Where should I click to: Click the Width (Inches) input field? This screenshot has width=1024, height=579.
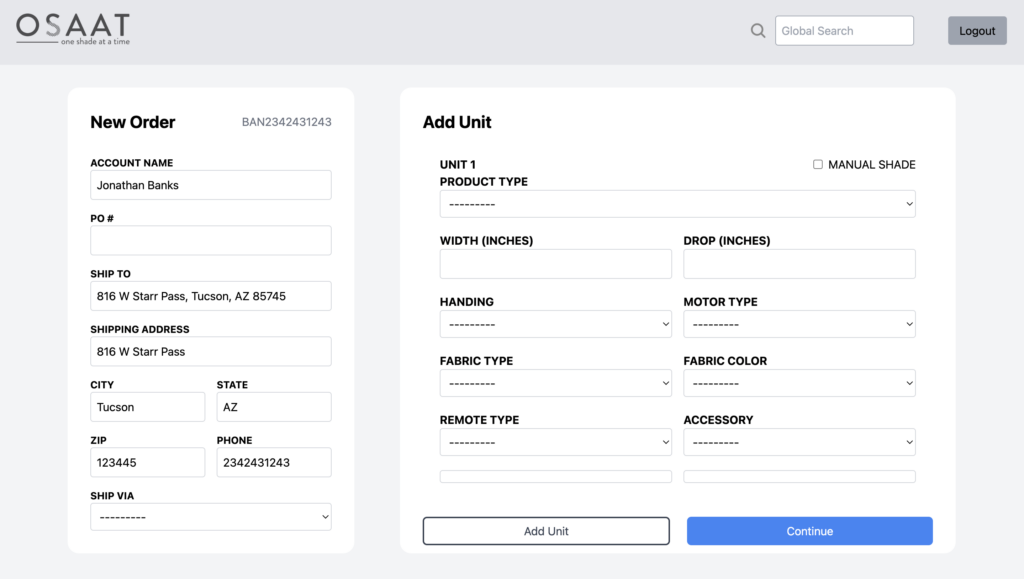555,264
